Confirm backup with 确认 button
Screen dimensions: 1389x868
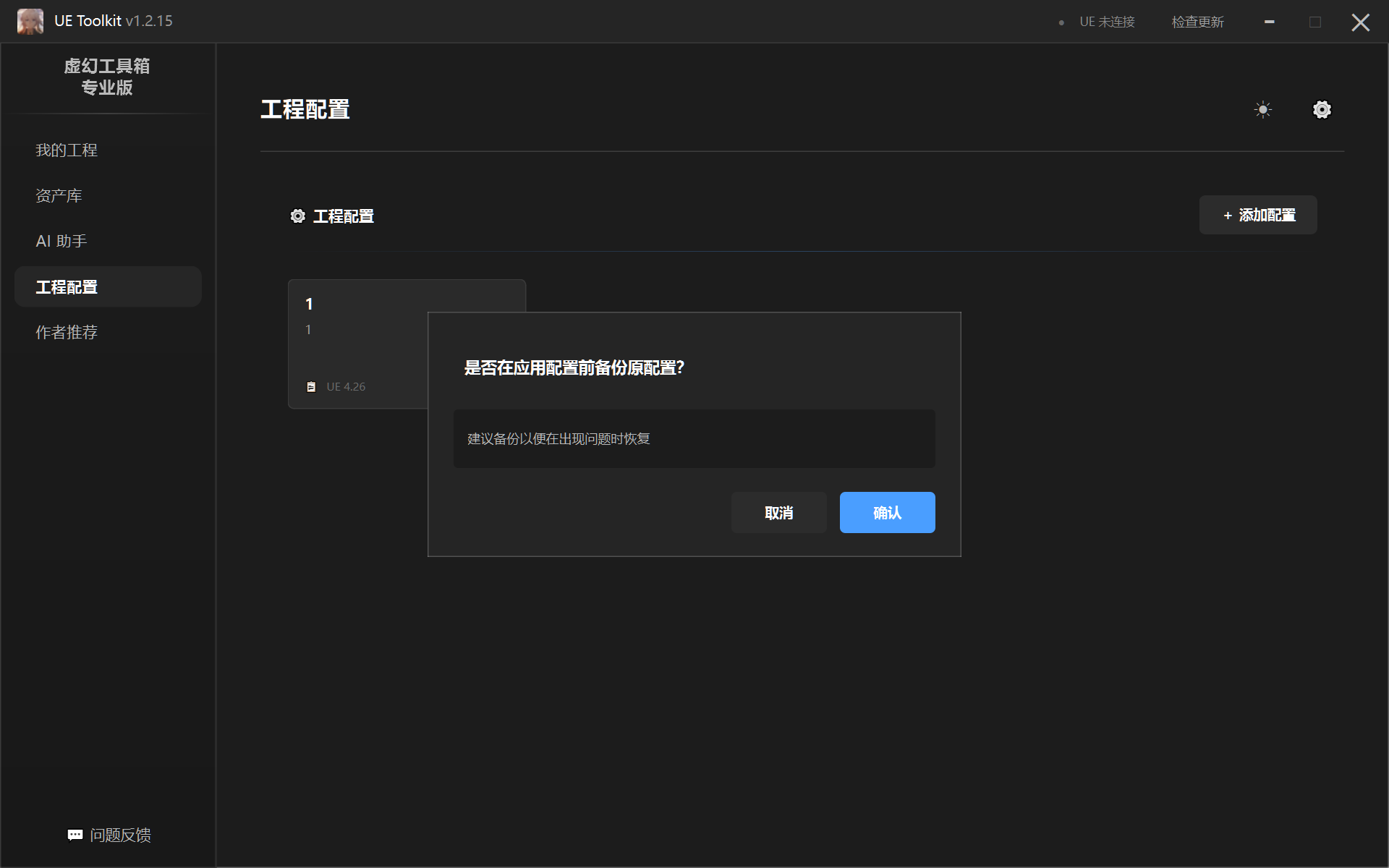pyautogui.click(x=887, y=513)
